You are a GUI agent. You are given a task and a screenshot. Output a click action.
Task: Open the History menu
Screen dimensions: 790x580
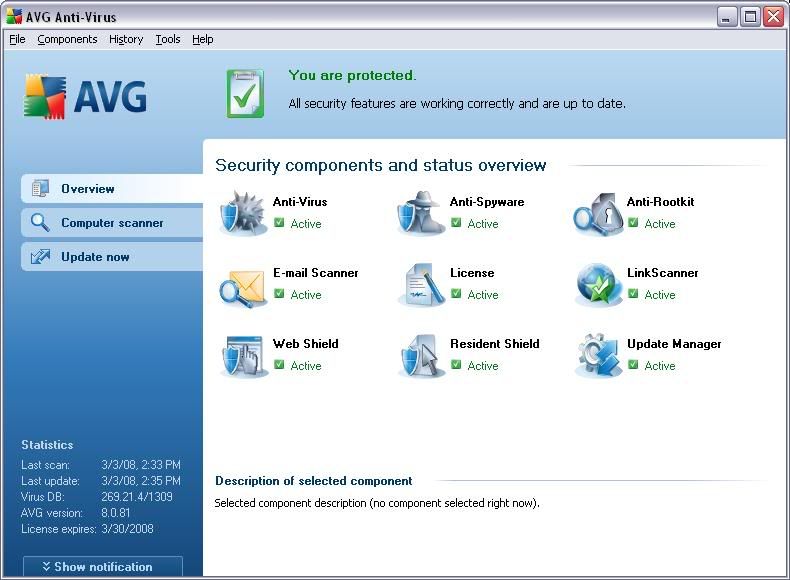coord(126,39)
